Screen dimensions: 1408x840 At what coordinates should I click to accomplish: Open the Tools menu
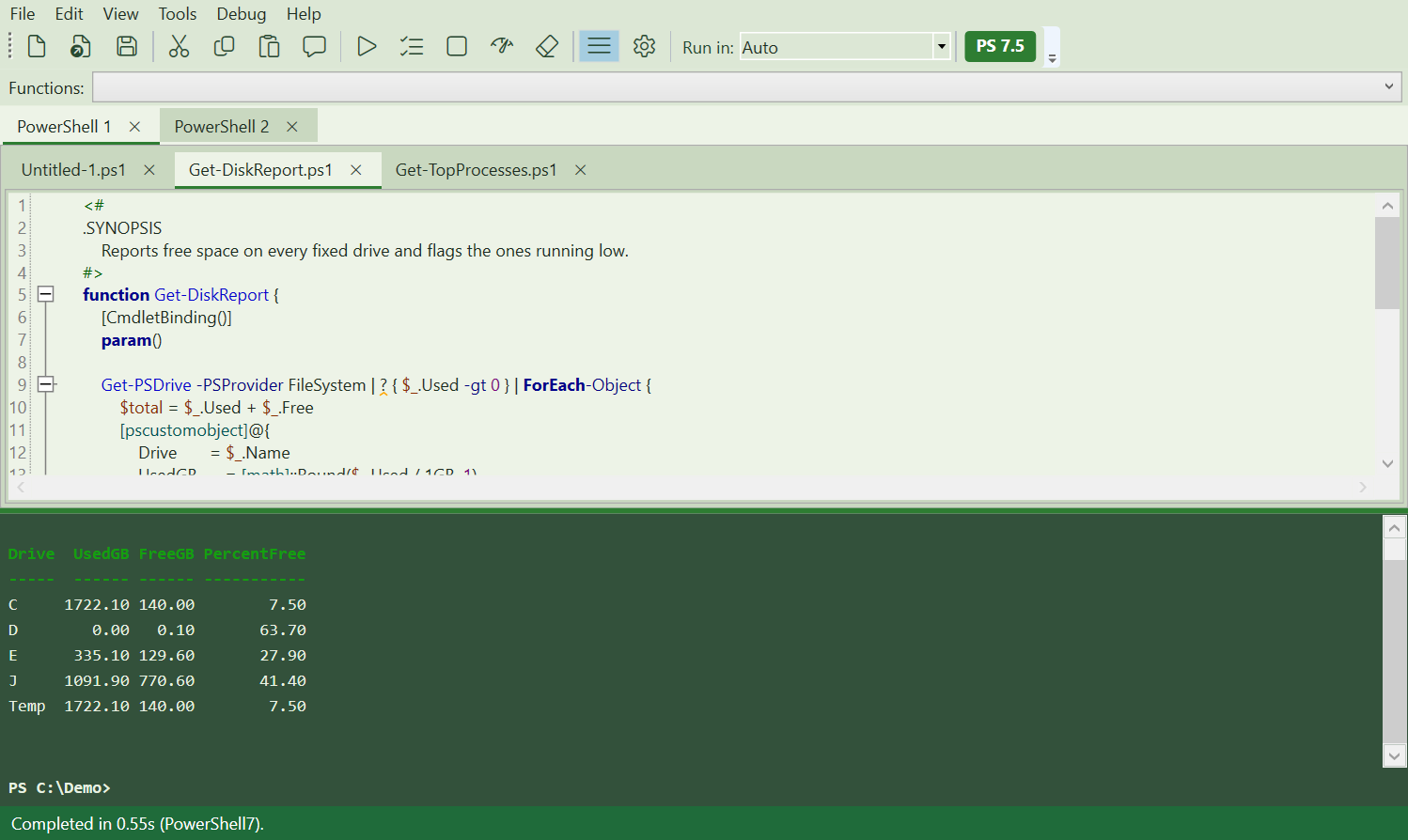point(177,14)
